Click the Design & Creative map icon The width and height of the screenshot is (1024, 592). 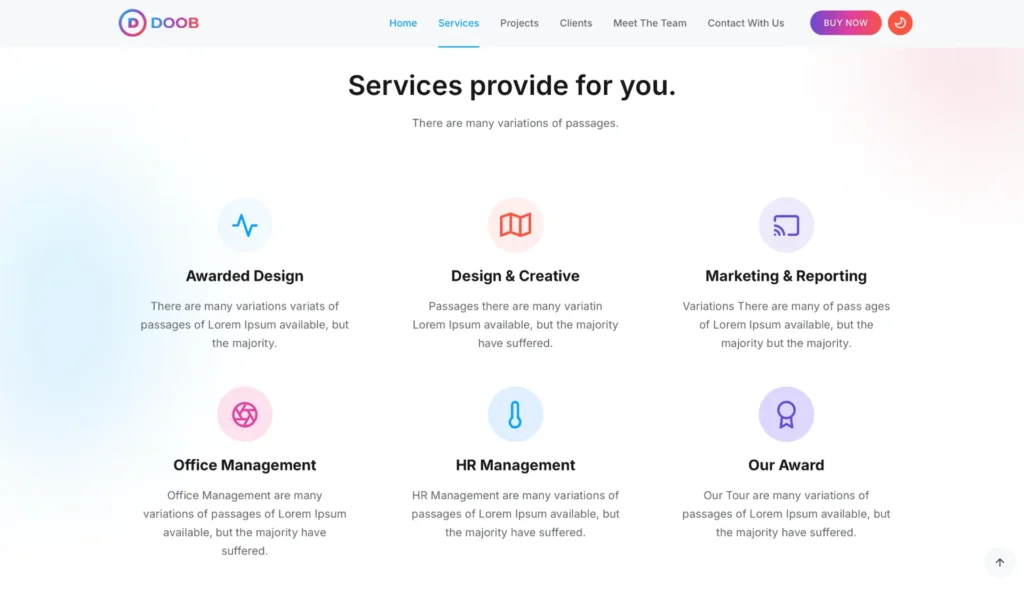[515, 225]
